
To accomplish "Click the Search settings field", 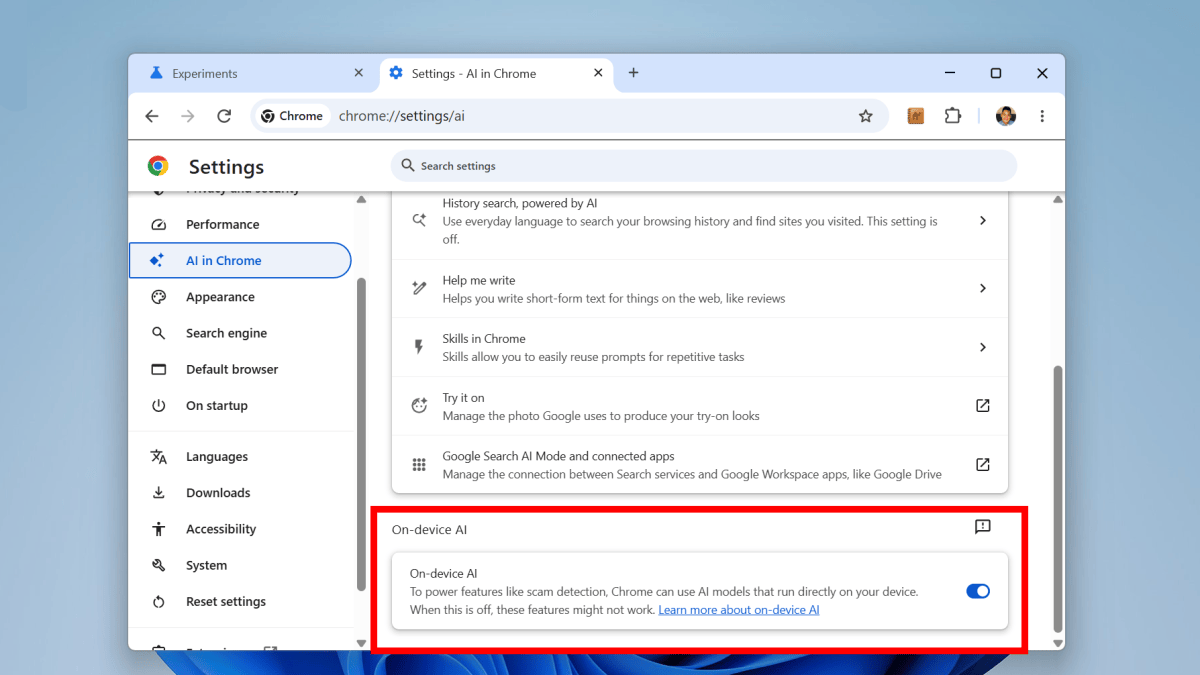I will [x=704, y=166].
